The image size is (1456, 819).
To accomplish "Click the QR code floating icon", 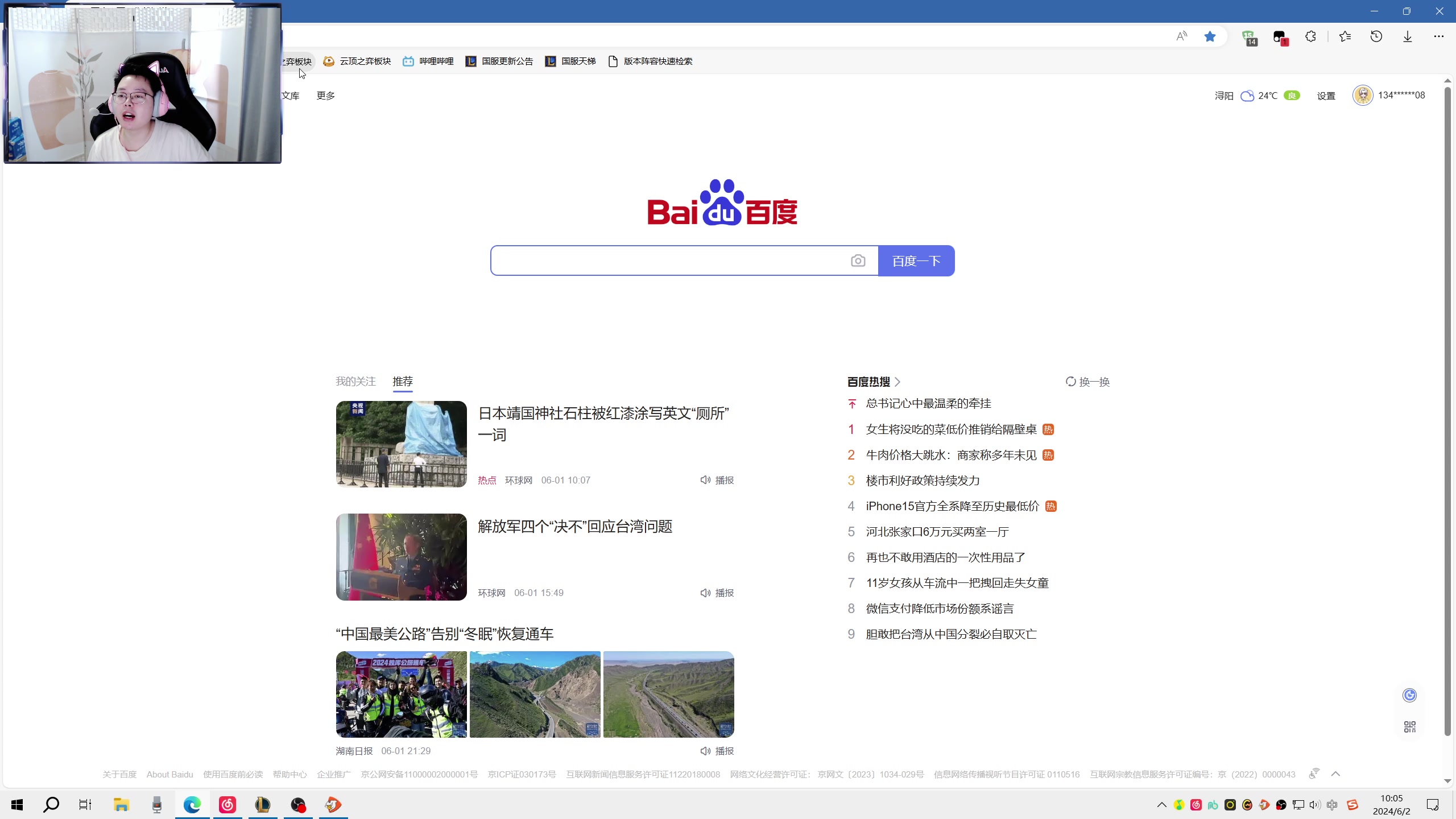I will [1409, 727].
